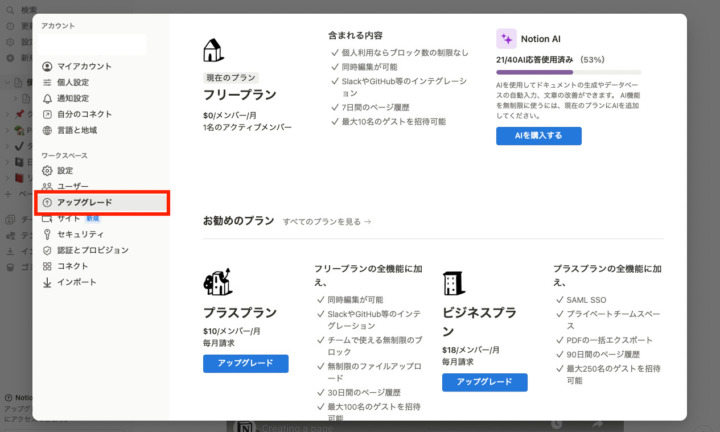Click the account name field in sidebar

[92, 45]
